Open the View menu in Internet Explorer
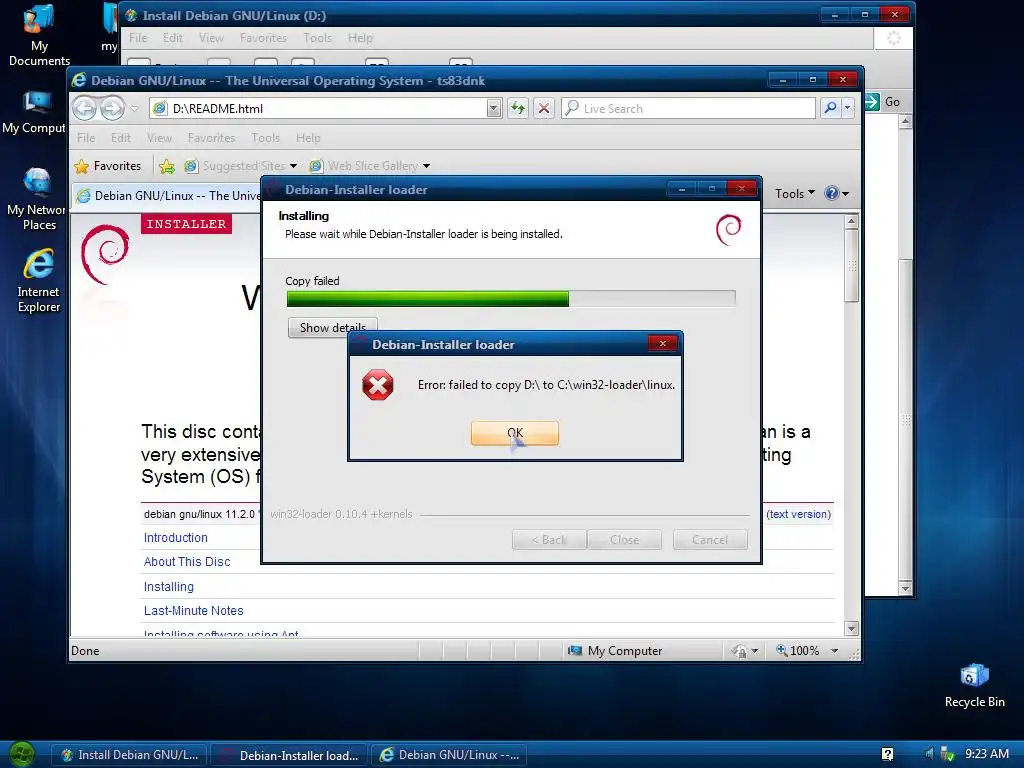 (159, 138)
